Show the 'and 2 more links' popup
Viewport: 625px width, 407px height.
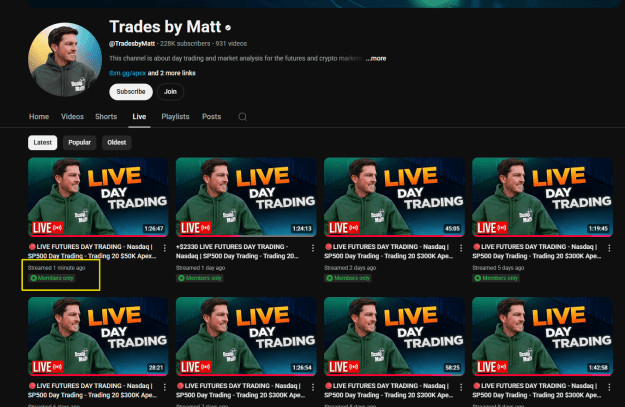171,73
